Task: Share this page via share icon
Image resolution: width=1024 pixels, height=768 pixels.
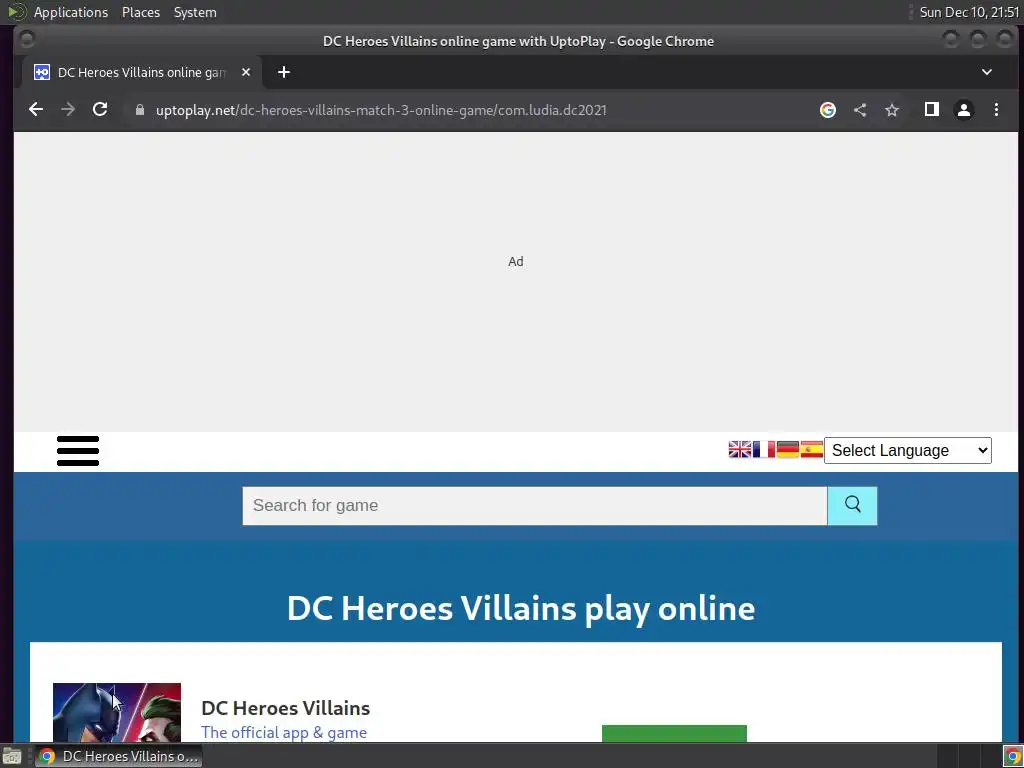Action: click(860, 110)
